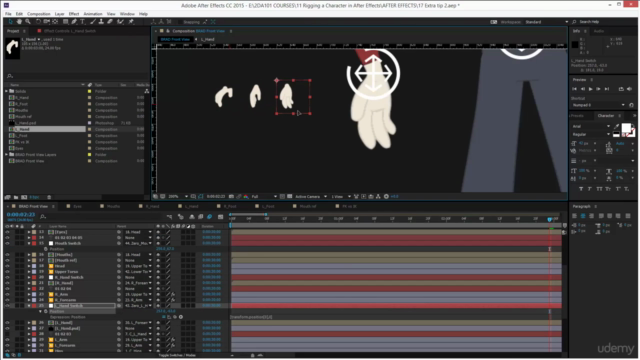Select the Pan Behind anchor point tool

(x=55, y=22)
